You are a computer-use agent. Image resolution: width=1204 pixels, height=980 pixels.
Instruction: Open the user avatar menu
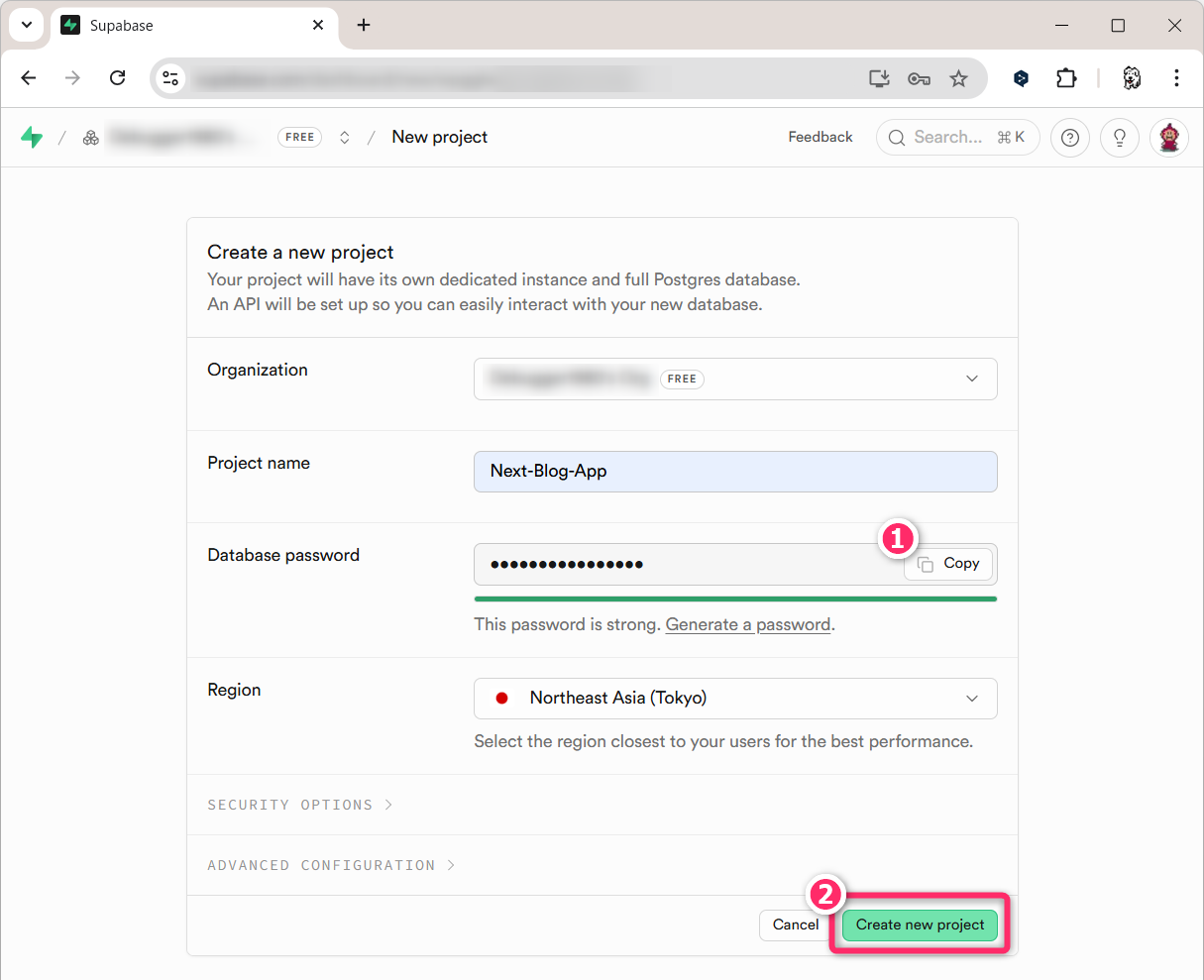[x=1169, y=138]
